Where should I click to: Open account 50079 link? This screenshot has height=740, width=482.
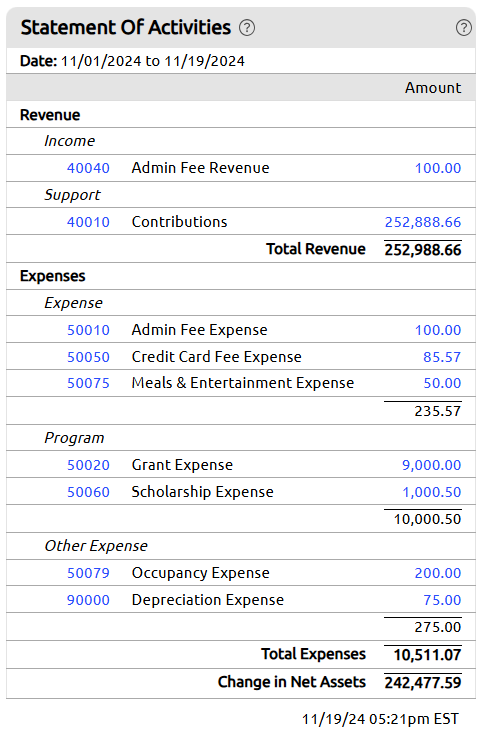pos(88,573)
